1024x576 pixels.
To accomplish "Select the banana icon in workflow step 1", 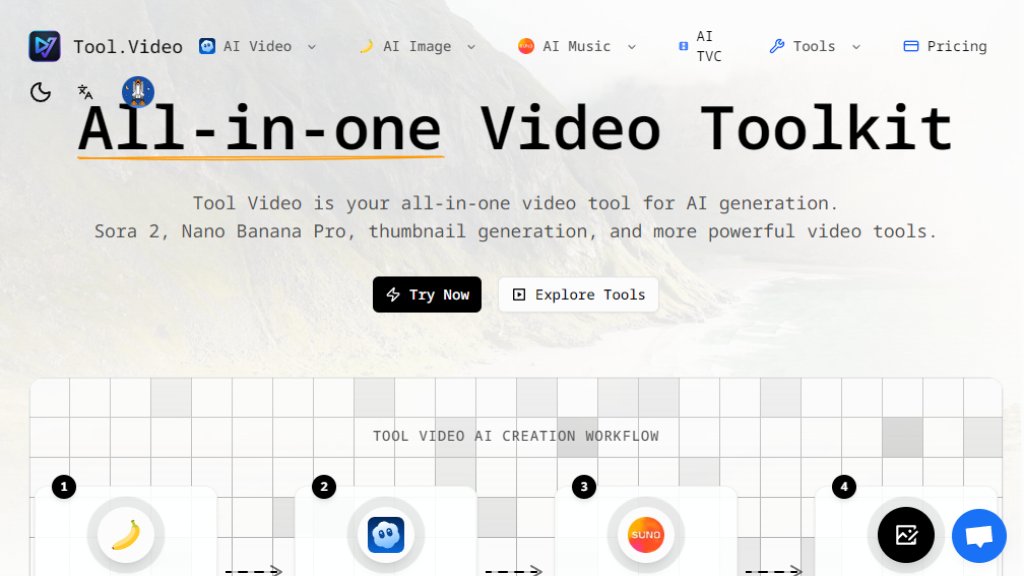I will pos(126,535).
